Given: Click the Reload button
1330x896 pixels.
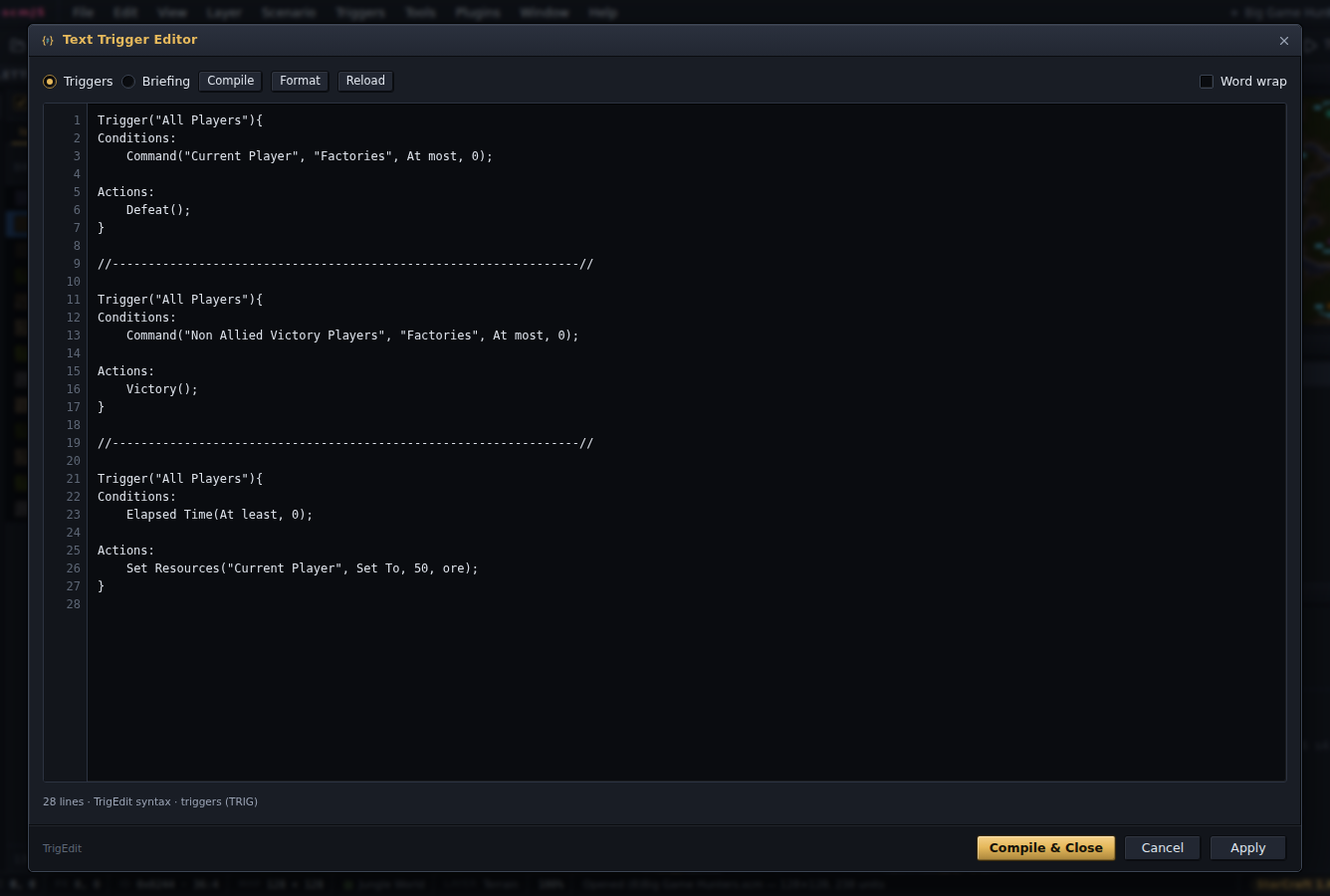Looking at the screenshot, I should [365, 82].
